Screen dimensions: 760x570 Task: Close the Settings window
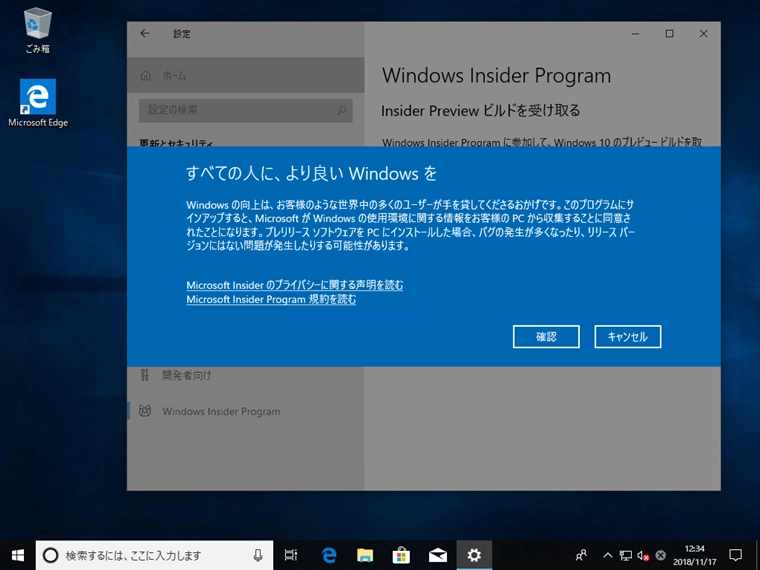tap(703, 33)
